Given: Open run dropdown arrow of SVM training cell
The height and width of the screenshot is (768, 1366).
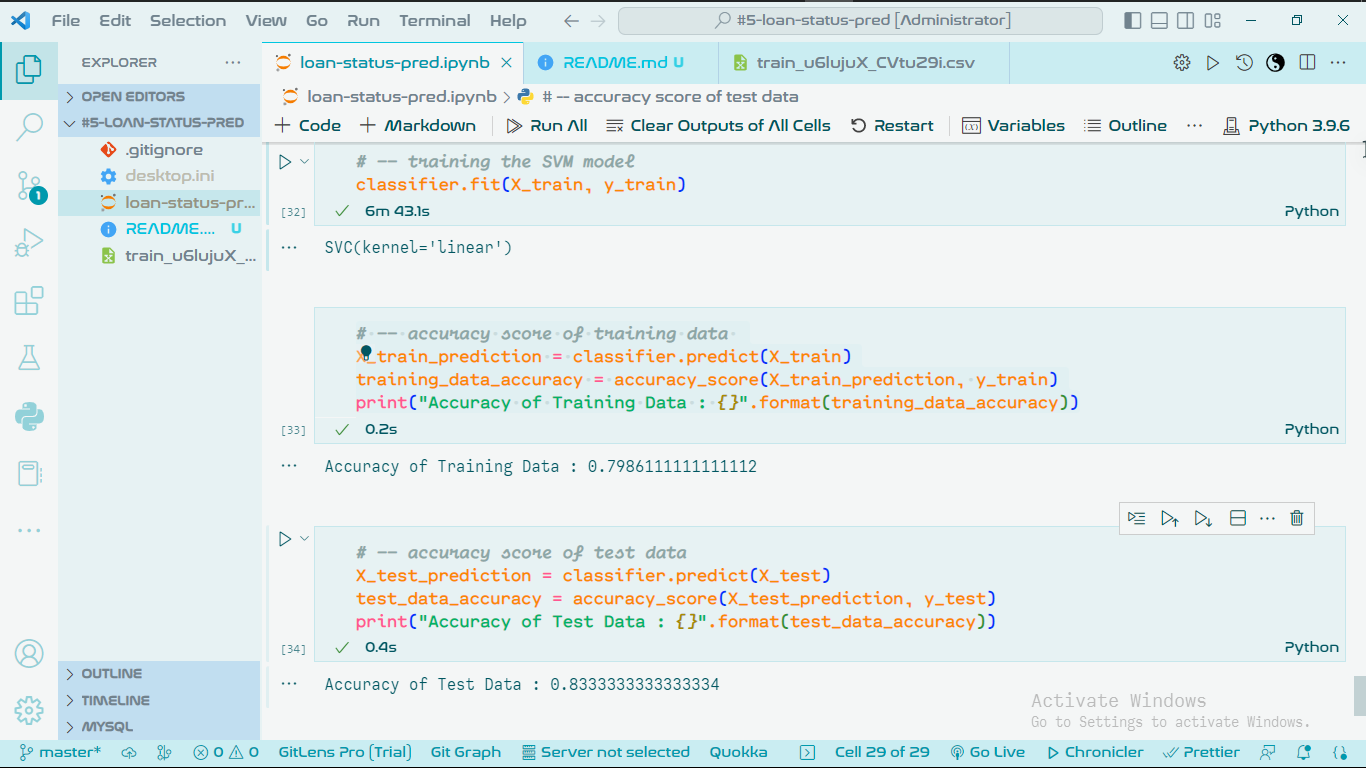Looking at the screenshot, I should (x=305, y=161).
